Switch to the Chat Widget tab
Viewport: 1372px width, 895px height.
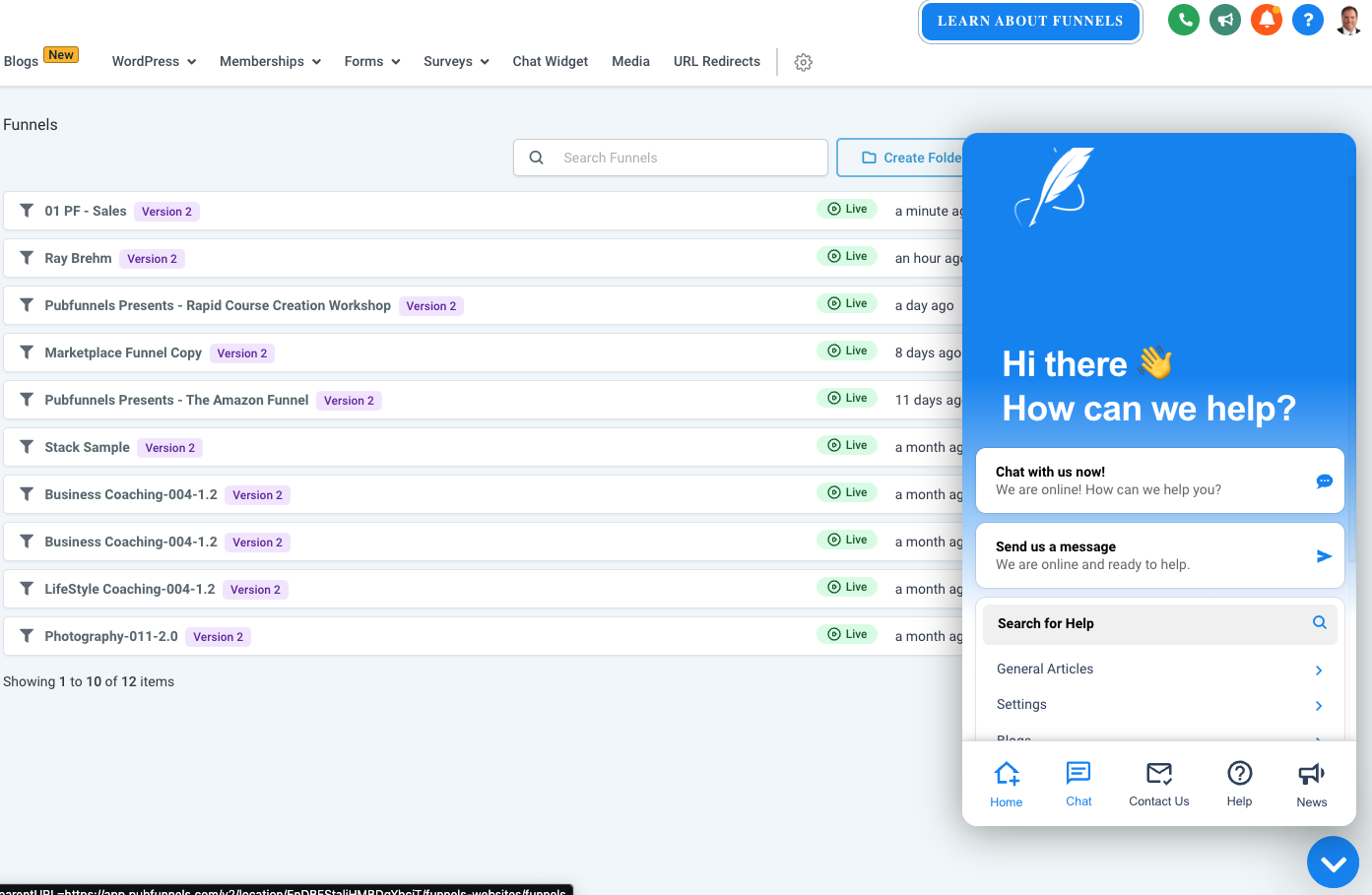[x=550, y=61]
